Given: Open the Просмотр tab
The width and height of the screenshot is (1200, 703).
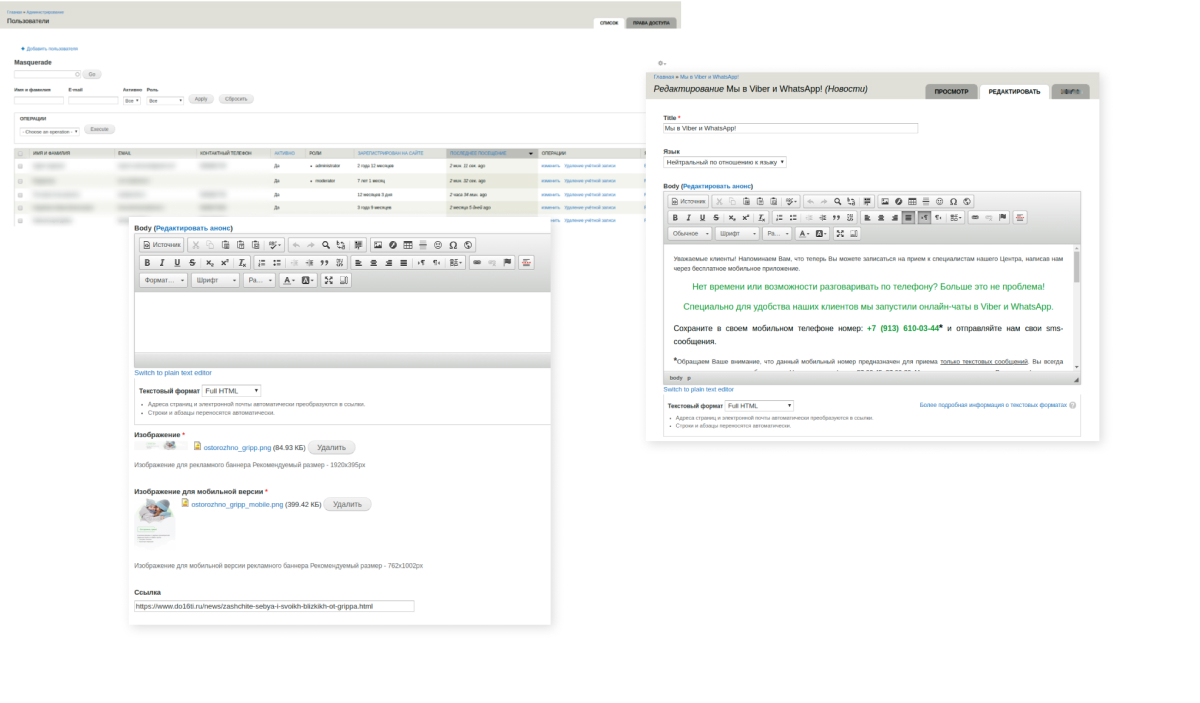Looking at the screenshot, I should click(x=951, y=92).
